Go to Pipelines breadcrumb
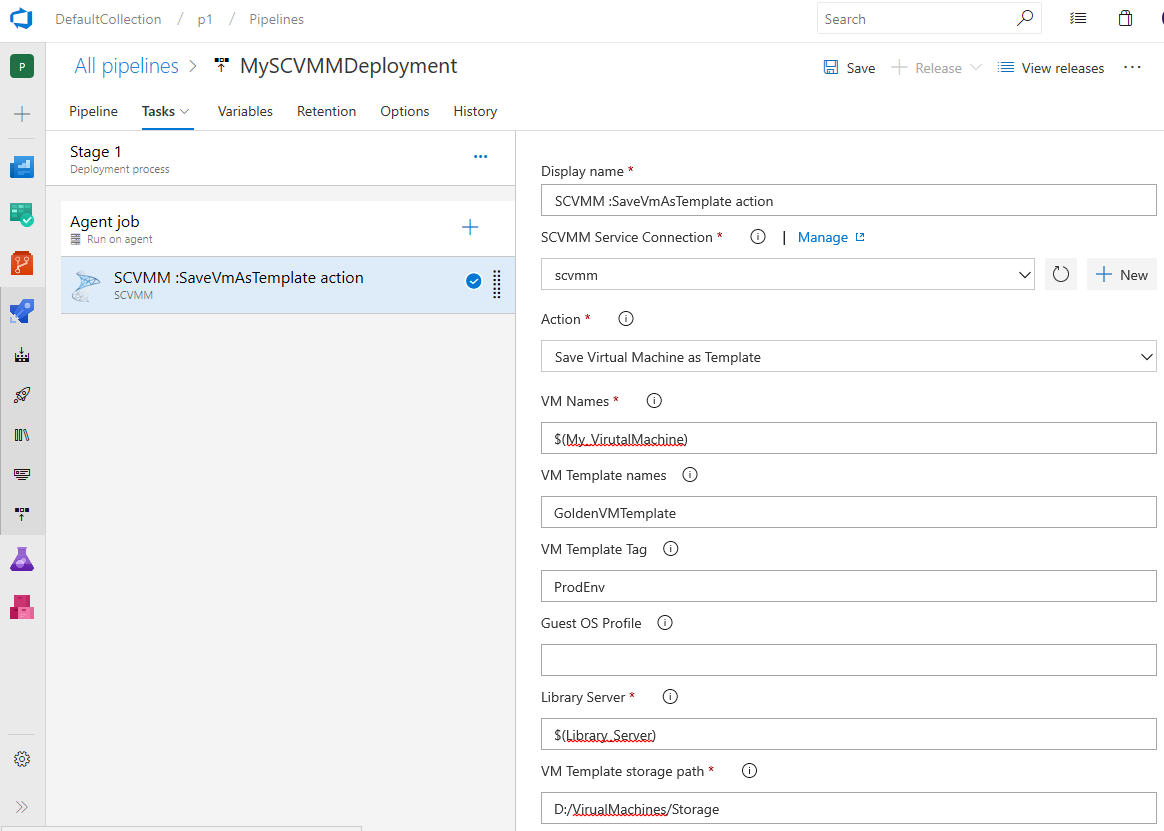Image resolution: width=1164 pixels, height=831 pixels. pyautogui.click(x=276, y=19)
